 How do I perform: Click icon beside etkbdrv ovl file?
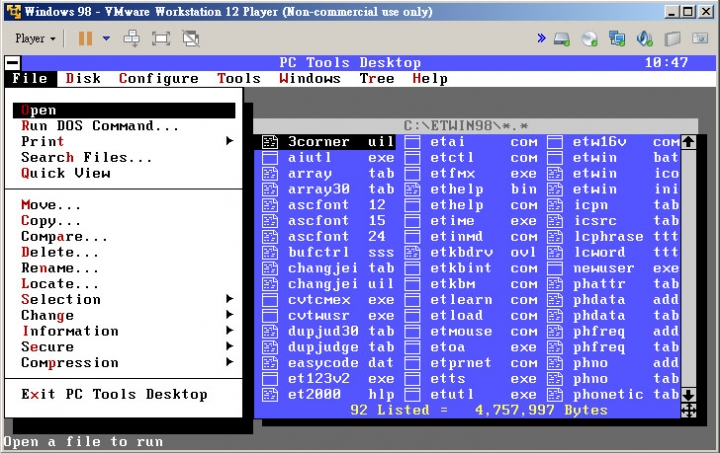coord(412,252)
